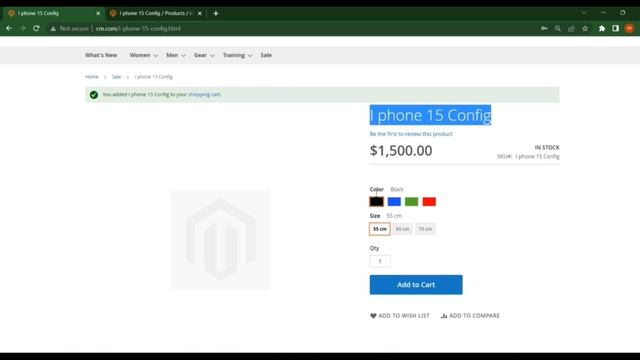Go to Sale breadcrumb link
Image resolution: width=640 pixels, height=360 pixels.
[x=117, y=77]
